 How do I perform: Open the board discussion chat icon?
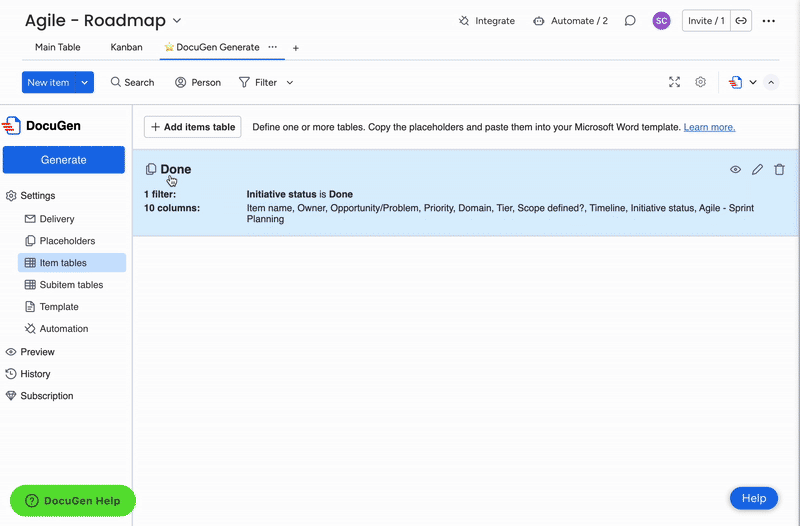630,21
